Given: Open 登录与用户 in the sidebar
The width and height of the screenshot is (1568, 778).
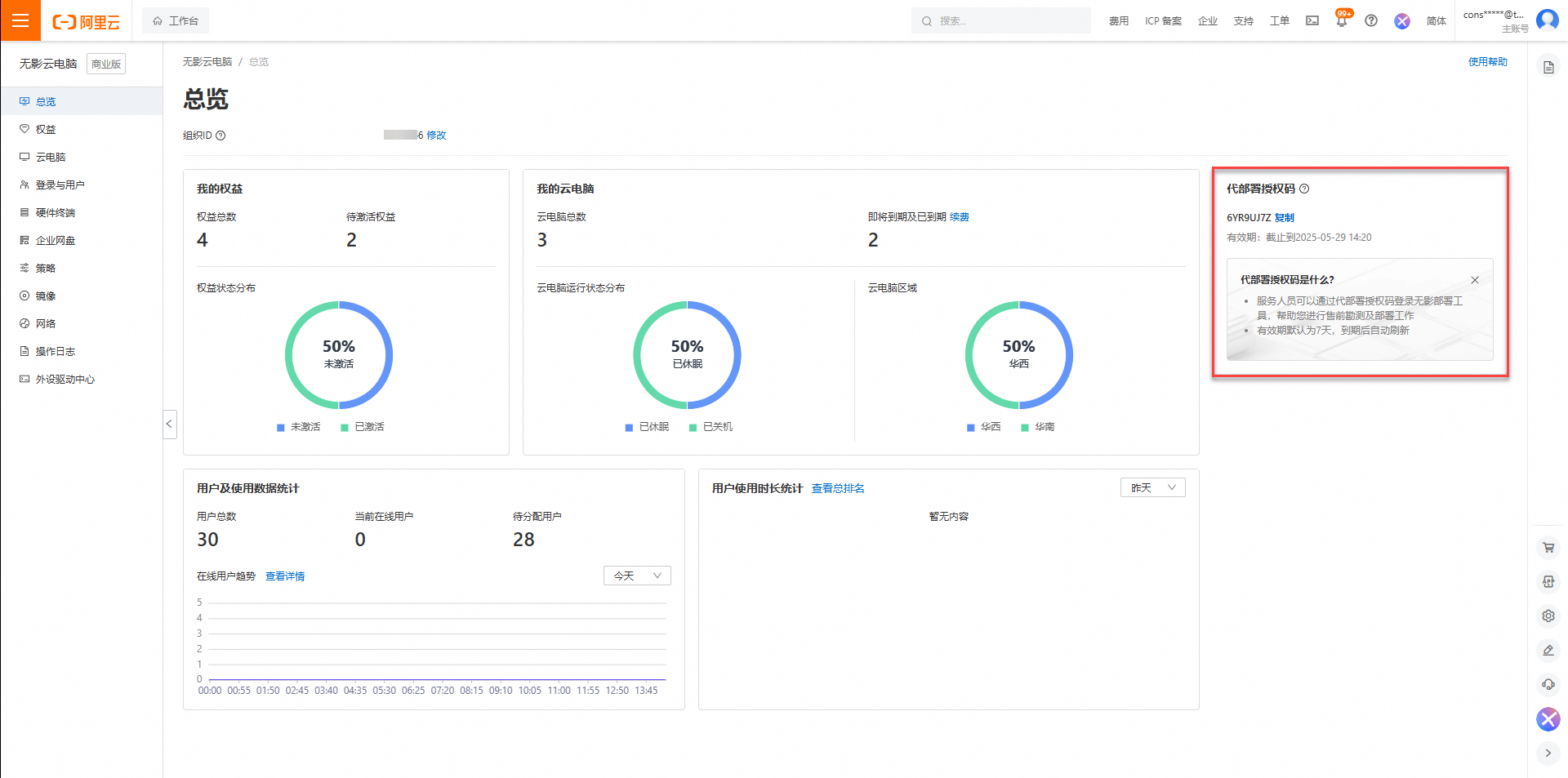Looking at the screenshot, I should (82, 184).
